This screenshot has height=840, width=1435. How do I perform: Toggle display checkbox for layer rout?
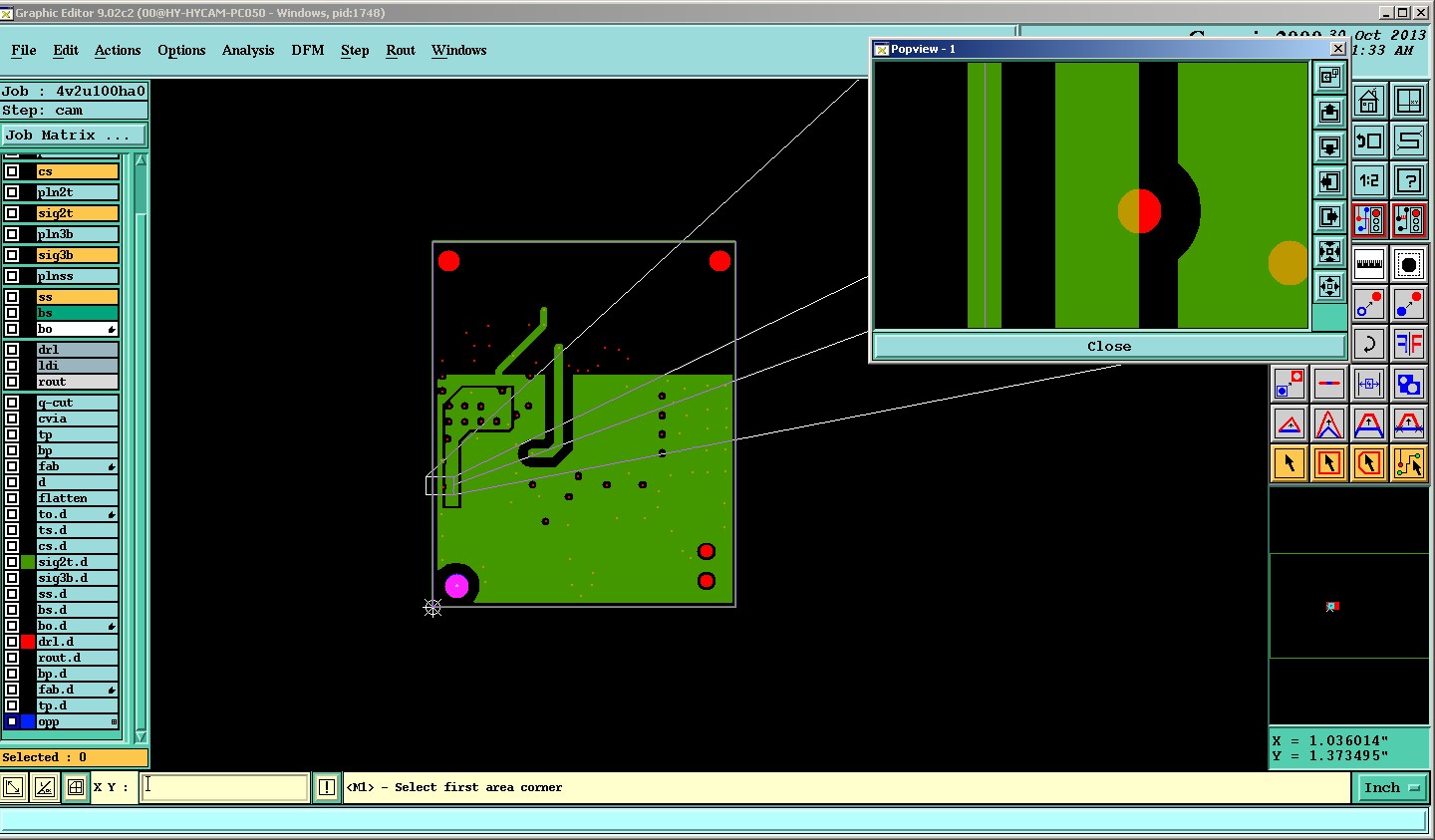point(12,382)
